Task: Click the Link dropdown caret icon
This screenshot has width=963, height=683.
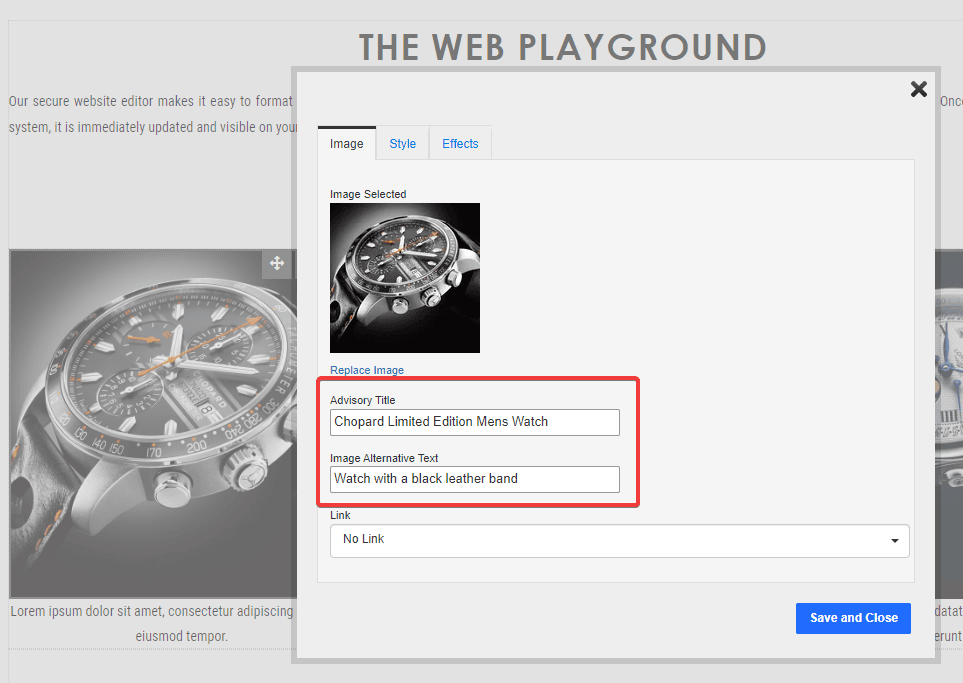Action: (895, 540)
